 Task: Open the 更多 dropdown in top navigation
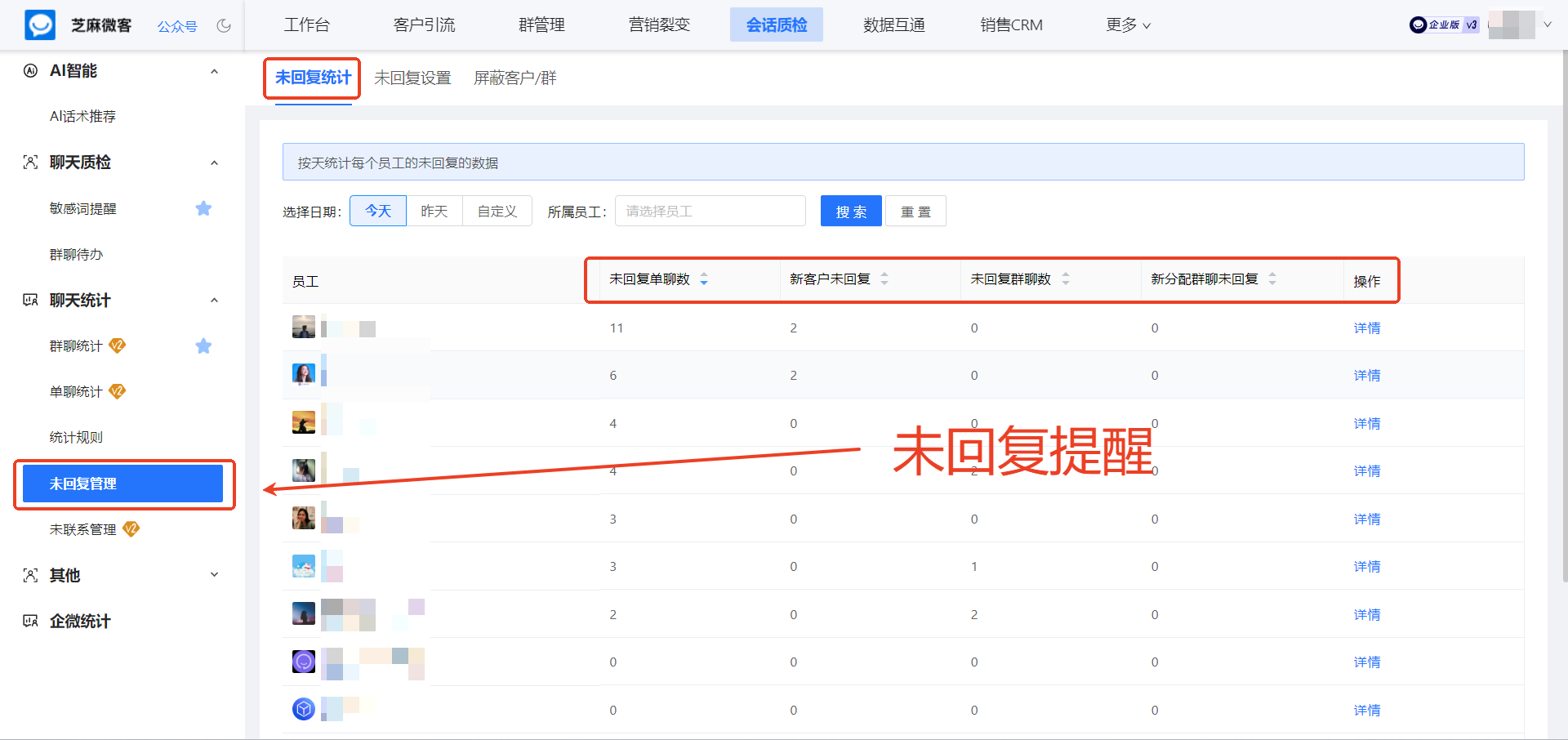(1128, 25)
